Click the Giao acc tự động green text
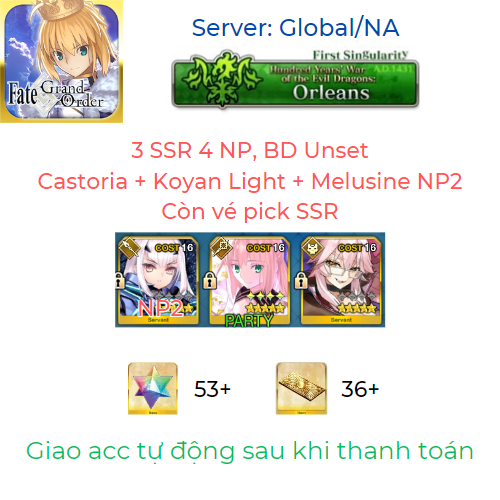Viewport: 500px width, 500px height. tap(250, 451)
